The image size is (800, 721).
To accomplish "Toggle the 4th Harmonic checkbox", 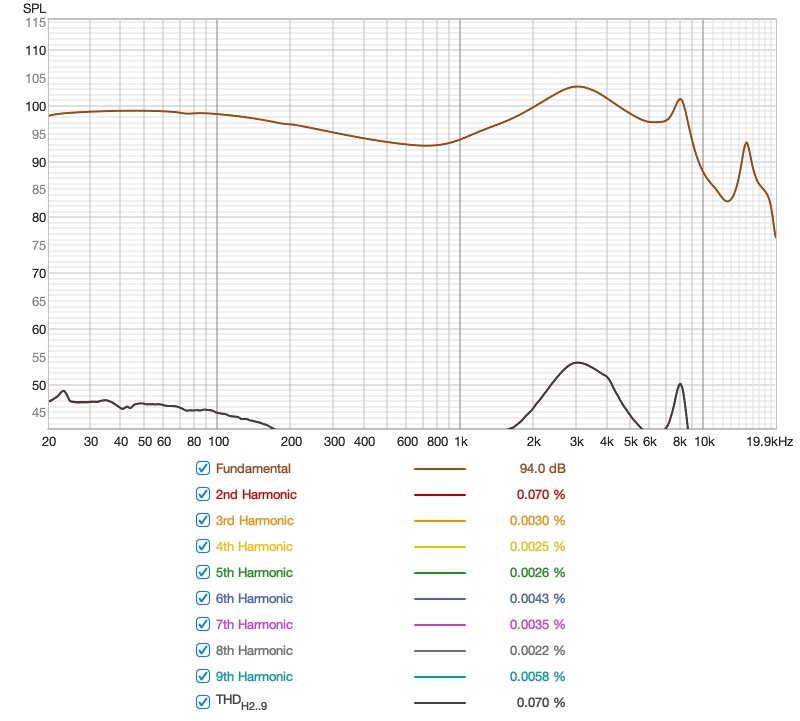I will 203,546.
